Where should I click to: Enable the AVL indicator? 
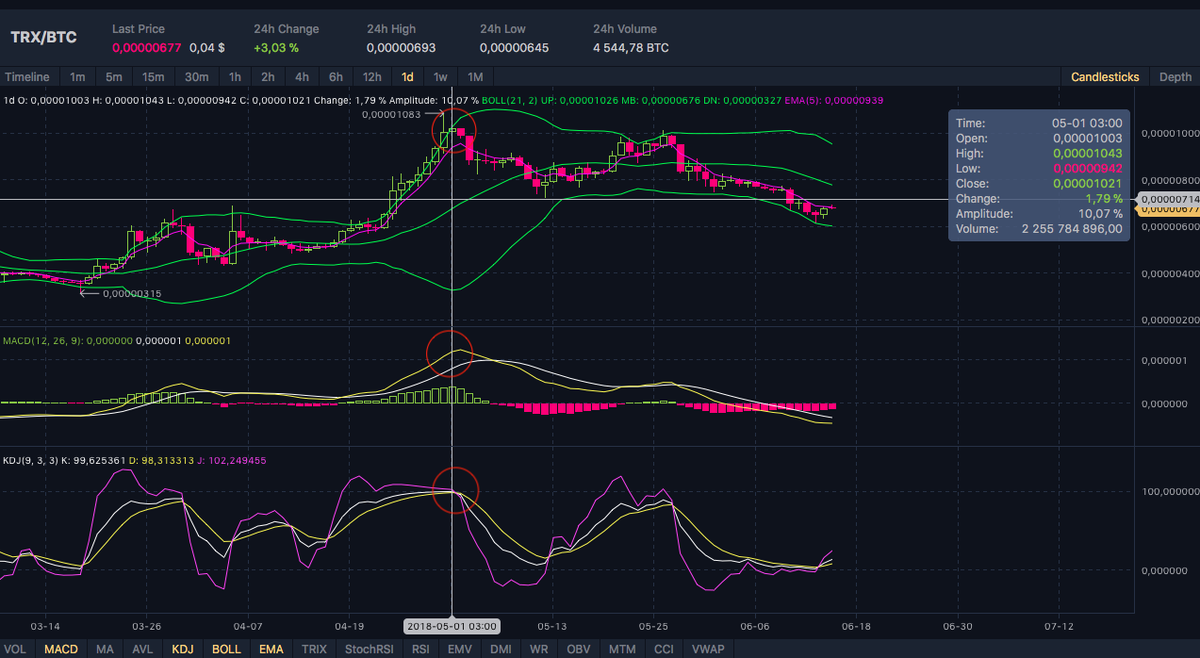pyautogui.click(x=143, y=649)
